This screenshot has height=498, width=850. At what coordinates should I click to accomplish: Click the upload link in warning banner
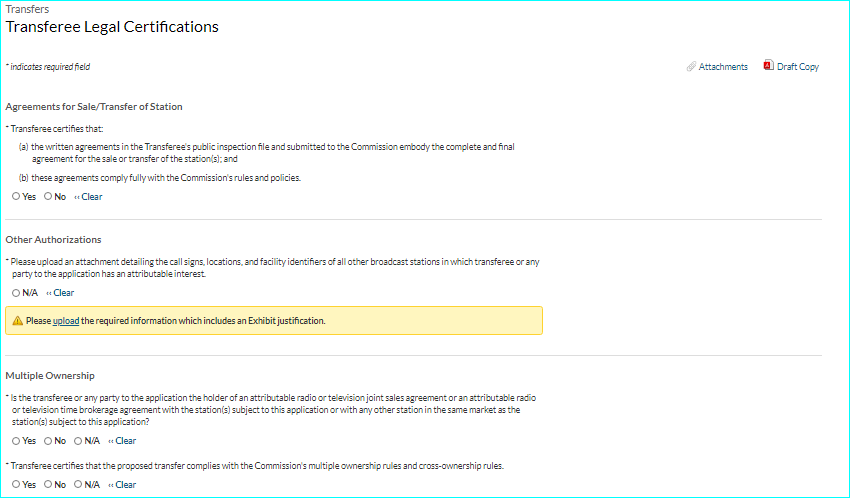click(x=66, y=321)
